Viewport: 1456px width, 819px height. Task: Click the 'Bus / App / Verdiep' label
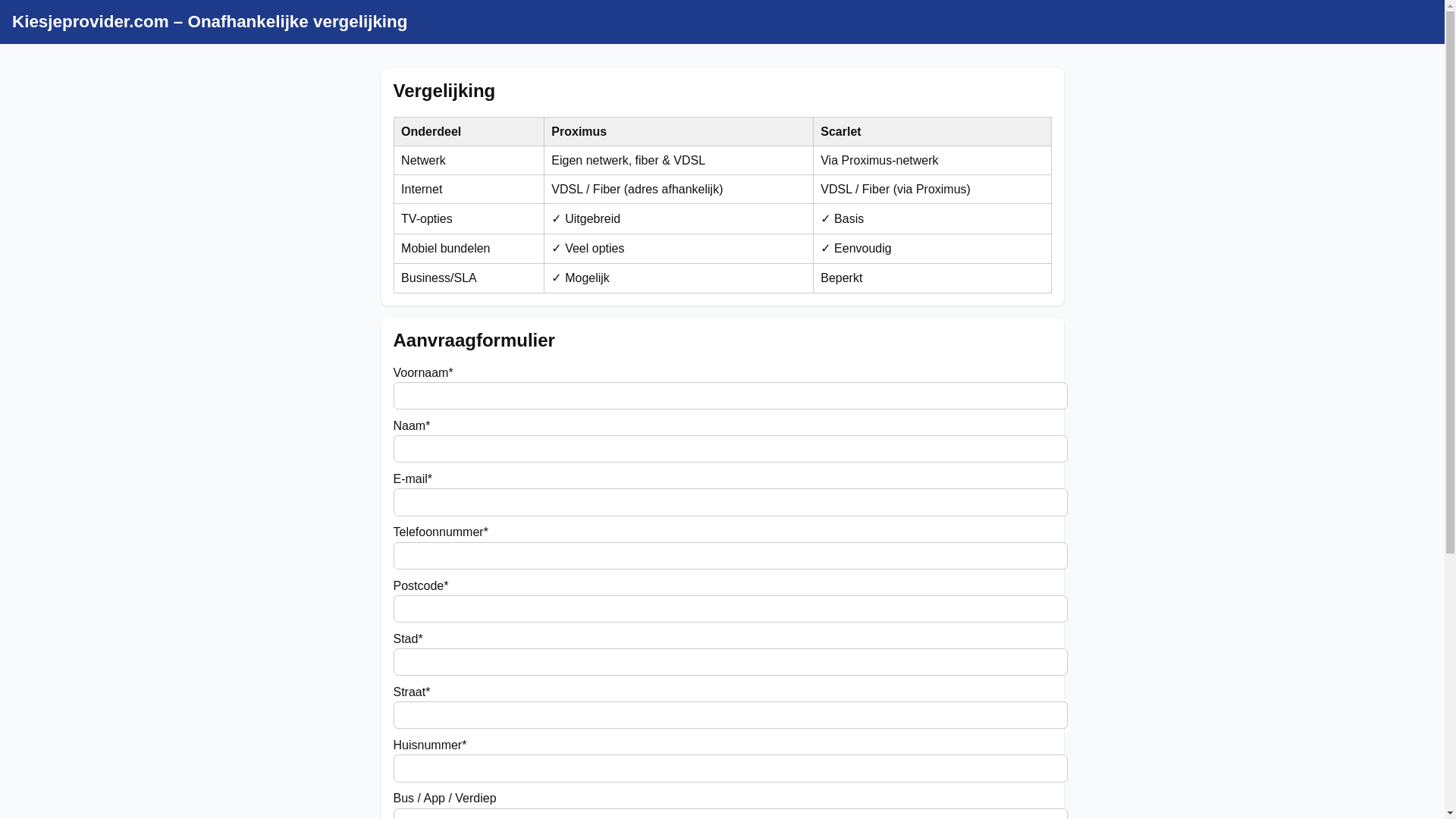pos(444,799)
